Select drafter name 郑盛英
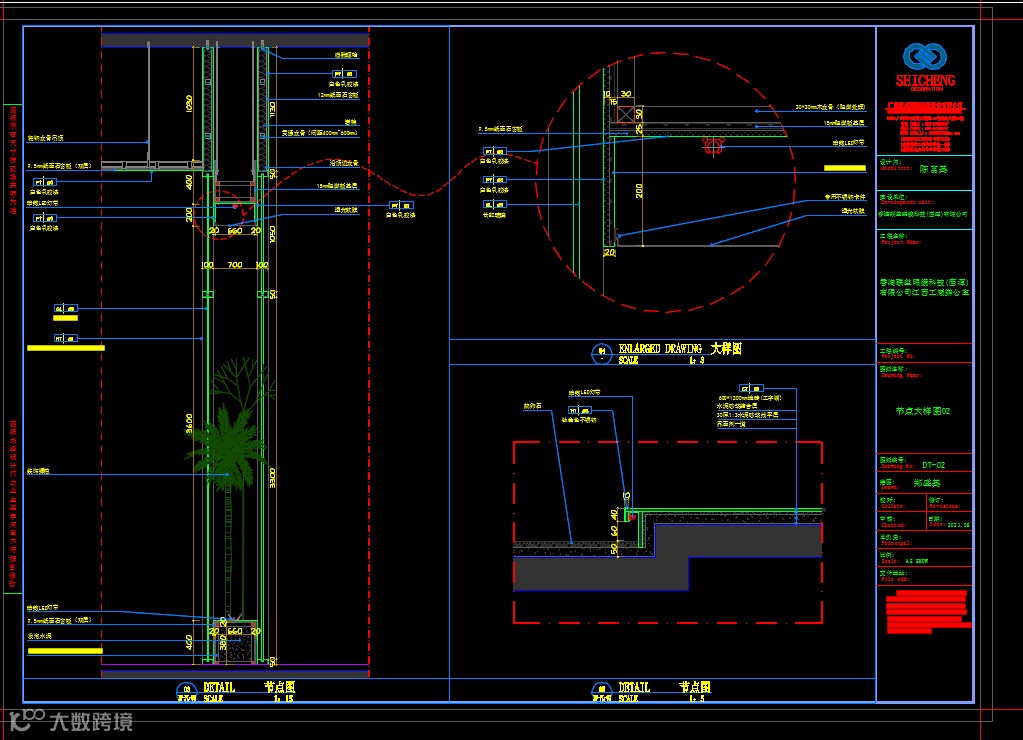The image size is (1023, 740). tap(927, 484)
